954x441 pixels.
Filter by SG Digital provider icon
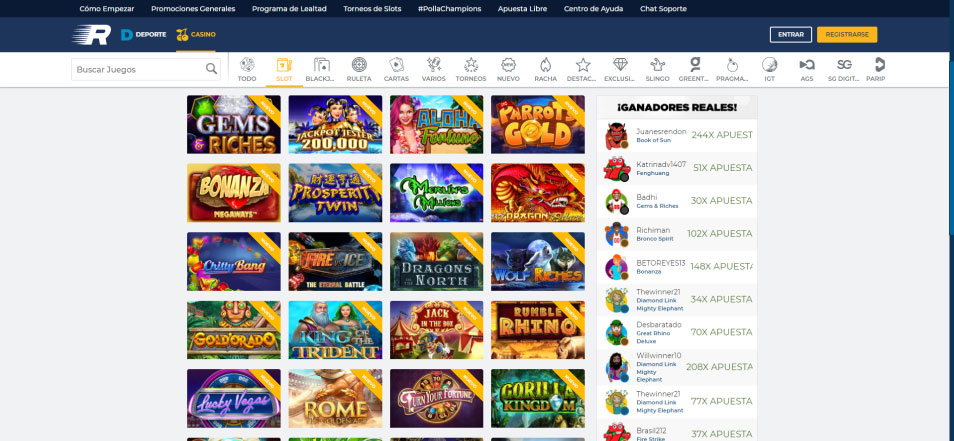tap(844, 65)
